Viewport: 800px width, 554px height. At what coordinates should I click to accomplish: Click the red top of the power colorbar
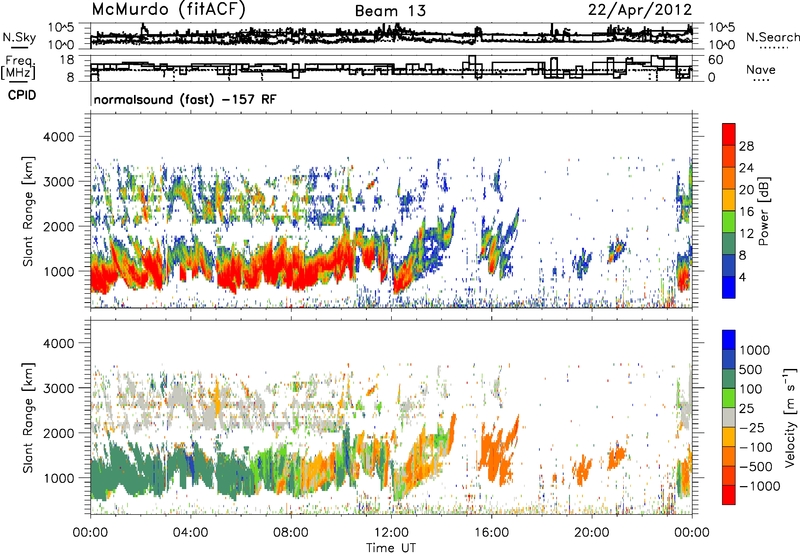(x=729, y=134)
